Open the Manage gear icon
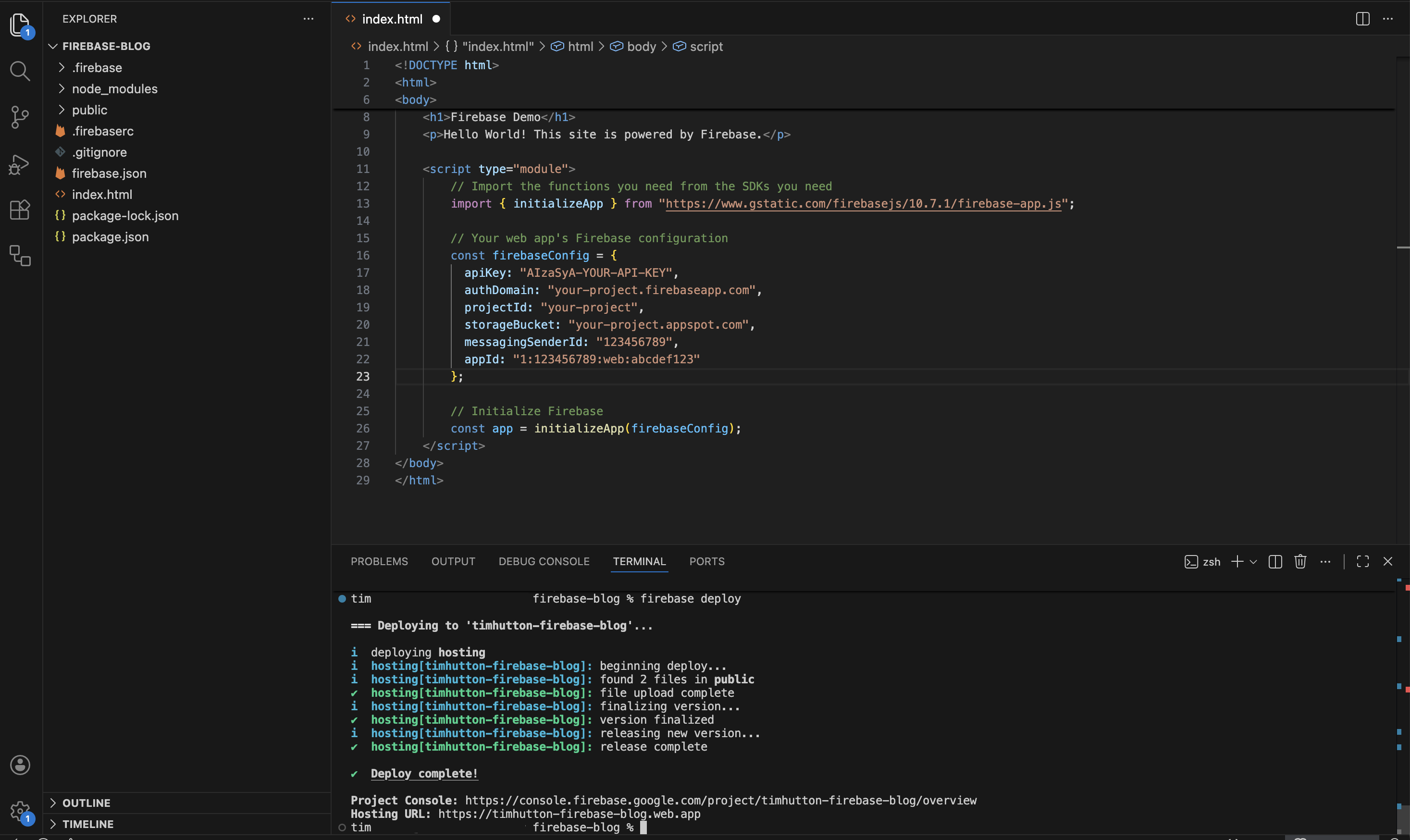The width and height of the screenshot is (1410, 840). coord(20,812)
